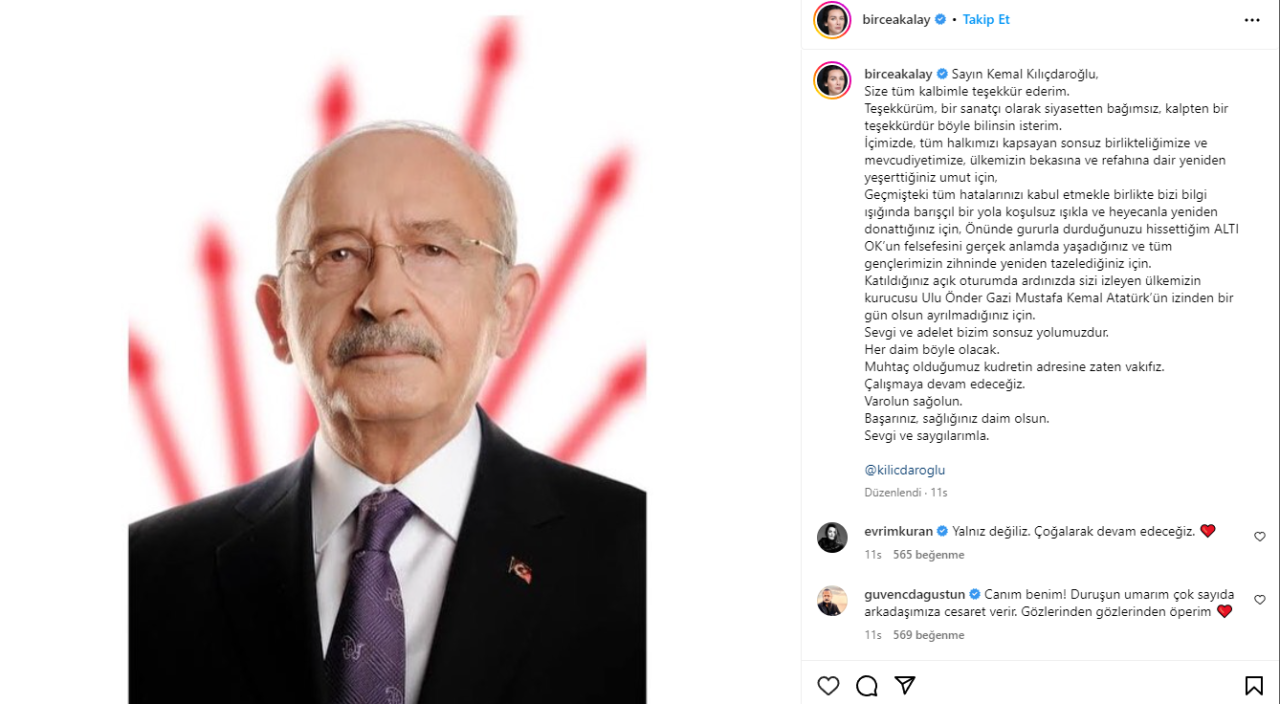Open evrimkuran's profile avatar
Viewport: 1280px width, 704px height.
pyautogui.click(x=832, y=537)
